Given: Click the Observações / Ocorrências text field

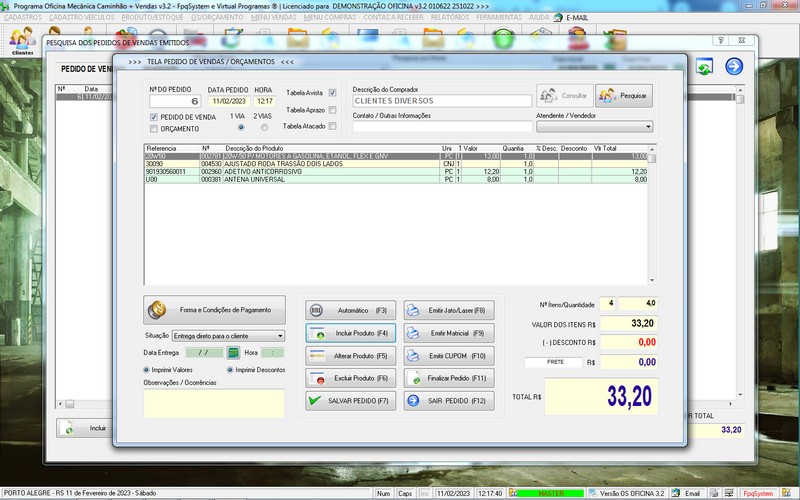Looking at the screenshot, I should [x=214, y=403].
